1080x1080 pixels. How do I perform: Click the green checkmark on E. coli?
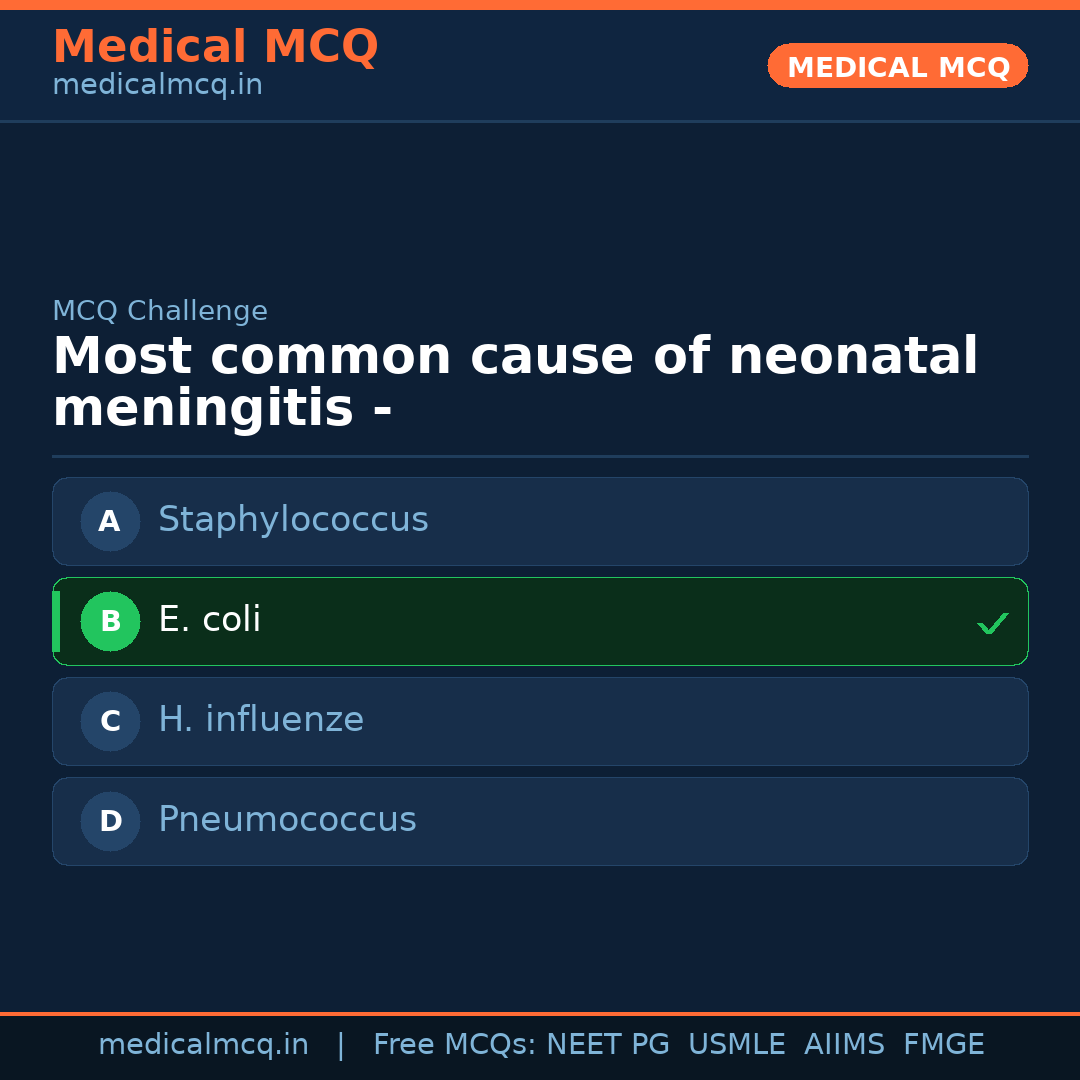coord(992,623)
